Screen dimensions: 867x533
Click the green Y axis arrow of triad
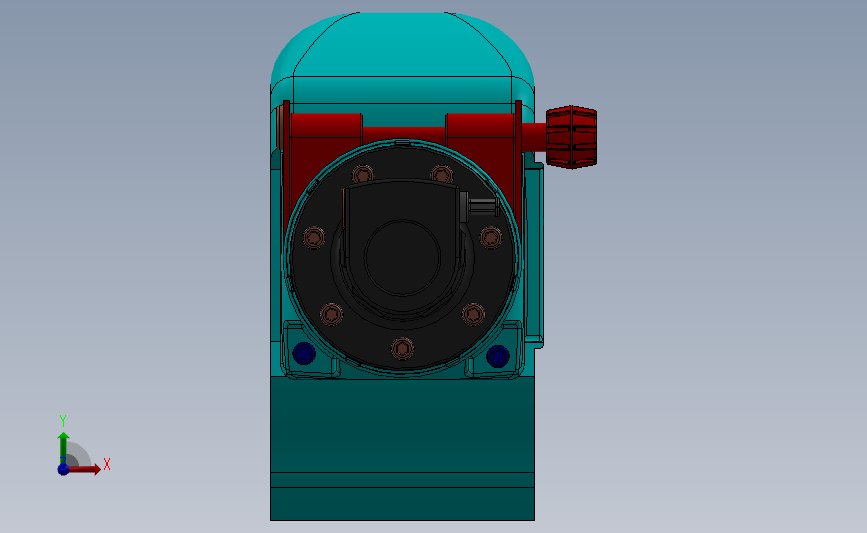(x=64, y=449)
